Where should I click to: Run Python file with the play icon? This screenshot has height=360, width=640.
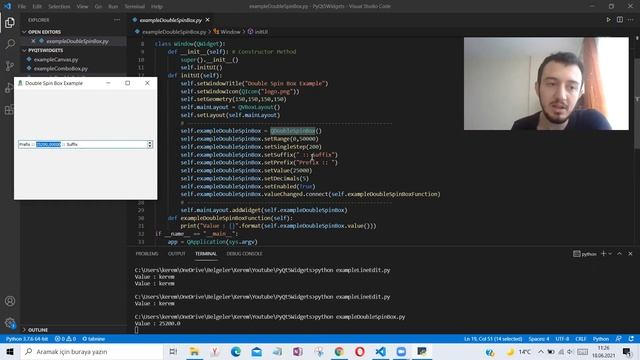click(608, 20)
